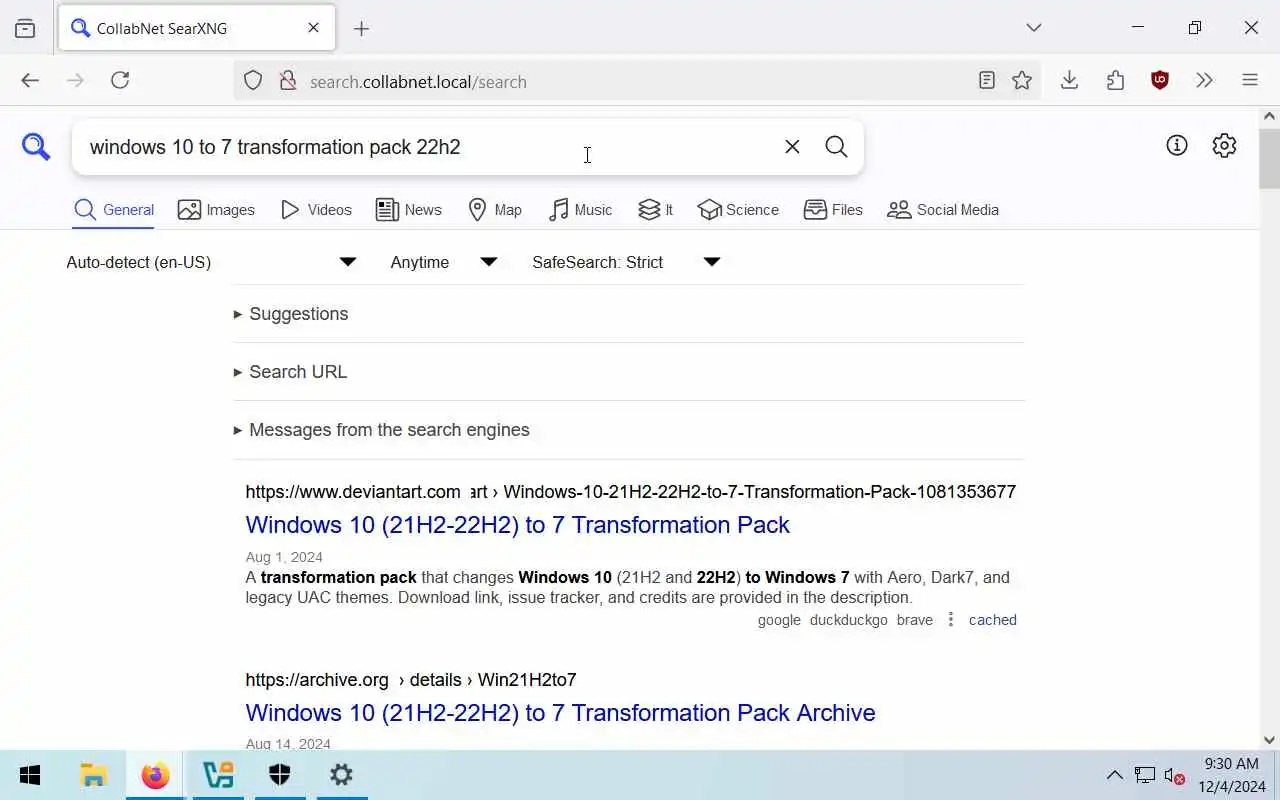Switch to News category
The width and height of the screenshot is (1280, 800).
point(408,210)
